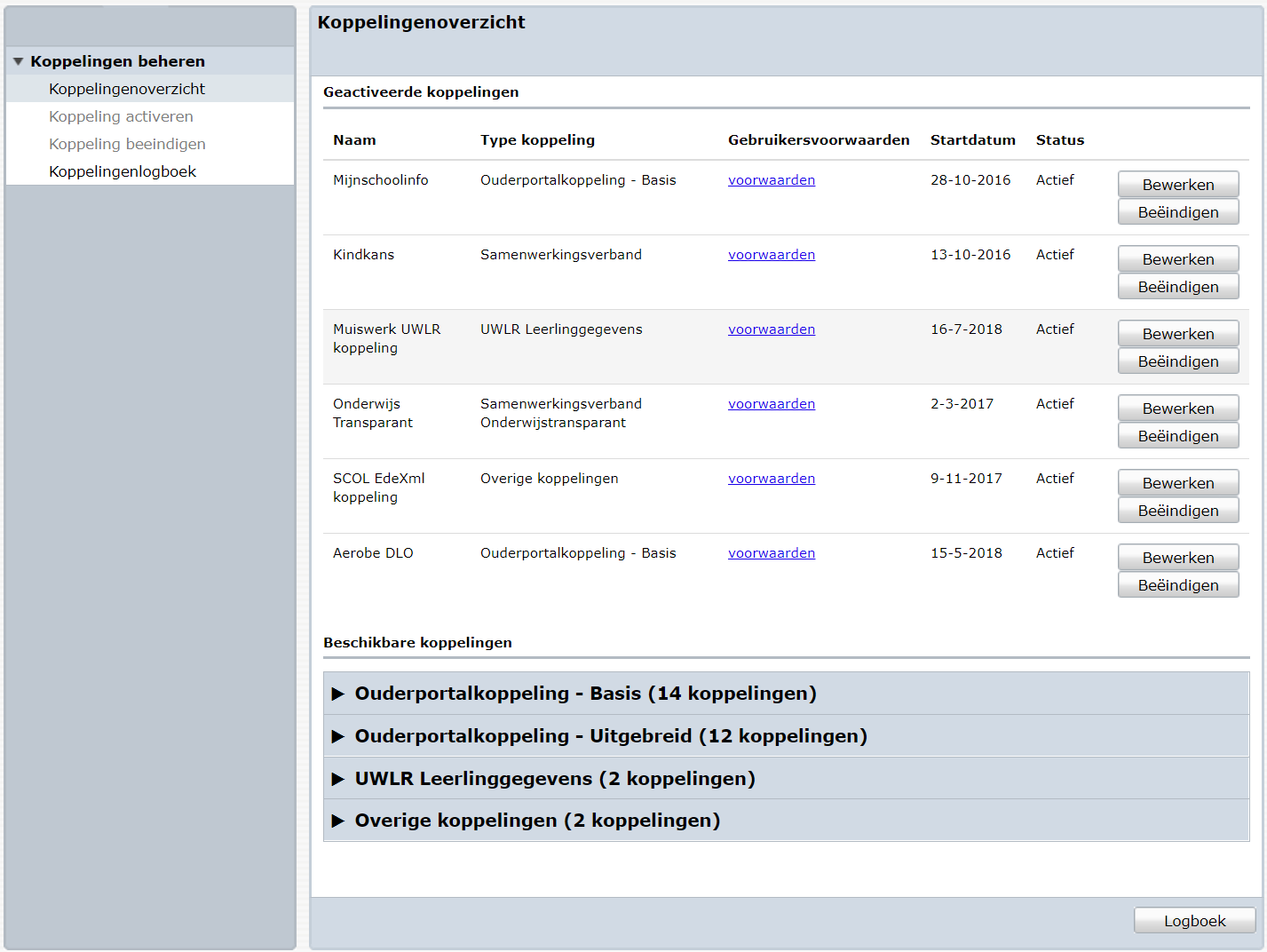Click UWLR Leerlinggegevens type cell
The height and width of the screenshot is (952, 1267).
(x=561, y=329)
